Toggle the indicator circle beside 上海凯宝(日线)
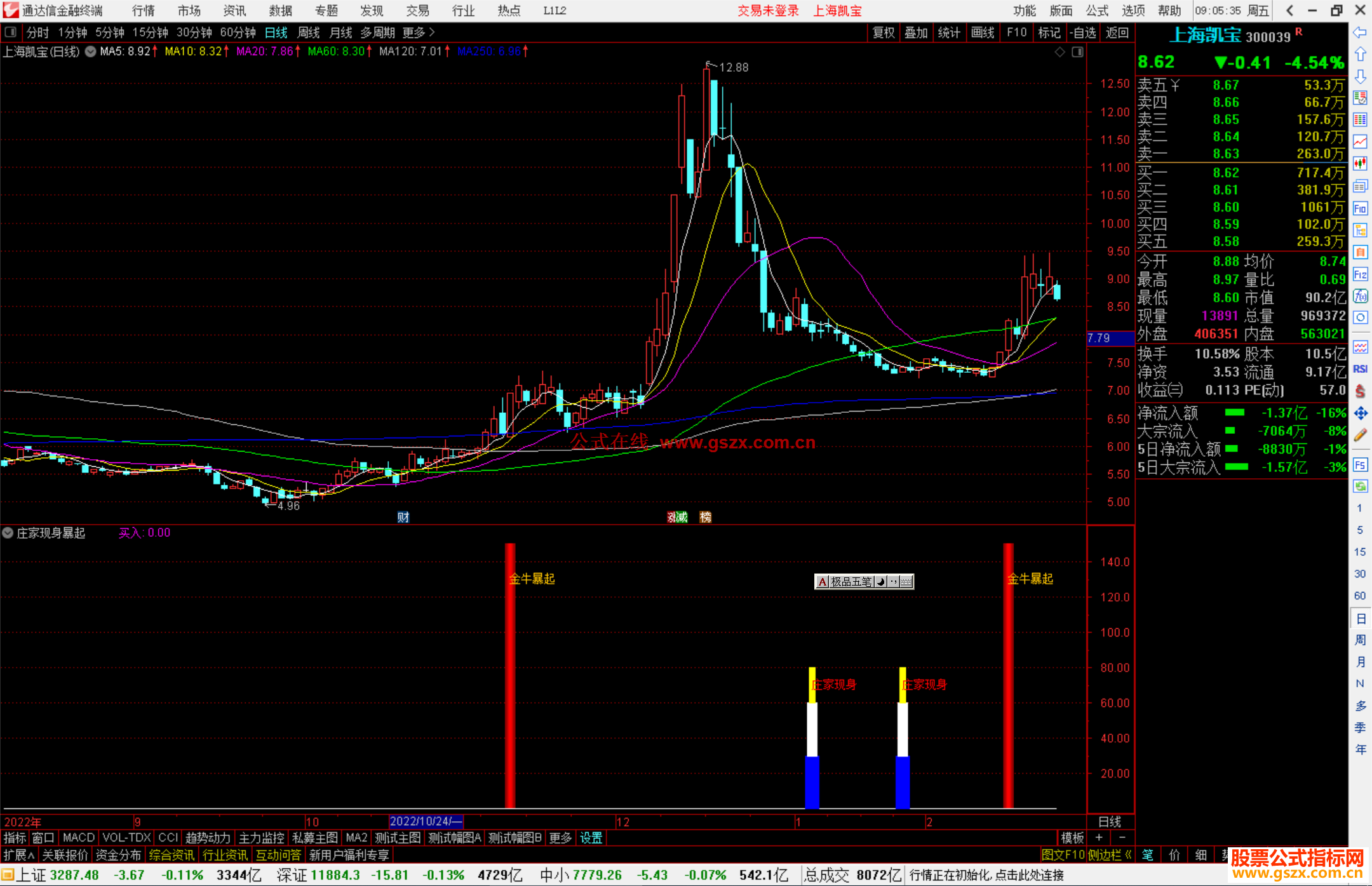Image resolution: width=1372 pixels, height=886 pixels. (x=90, y=51)
